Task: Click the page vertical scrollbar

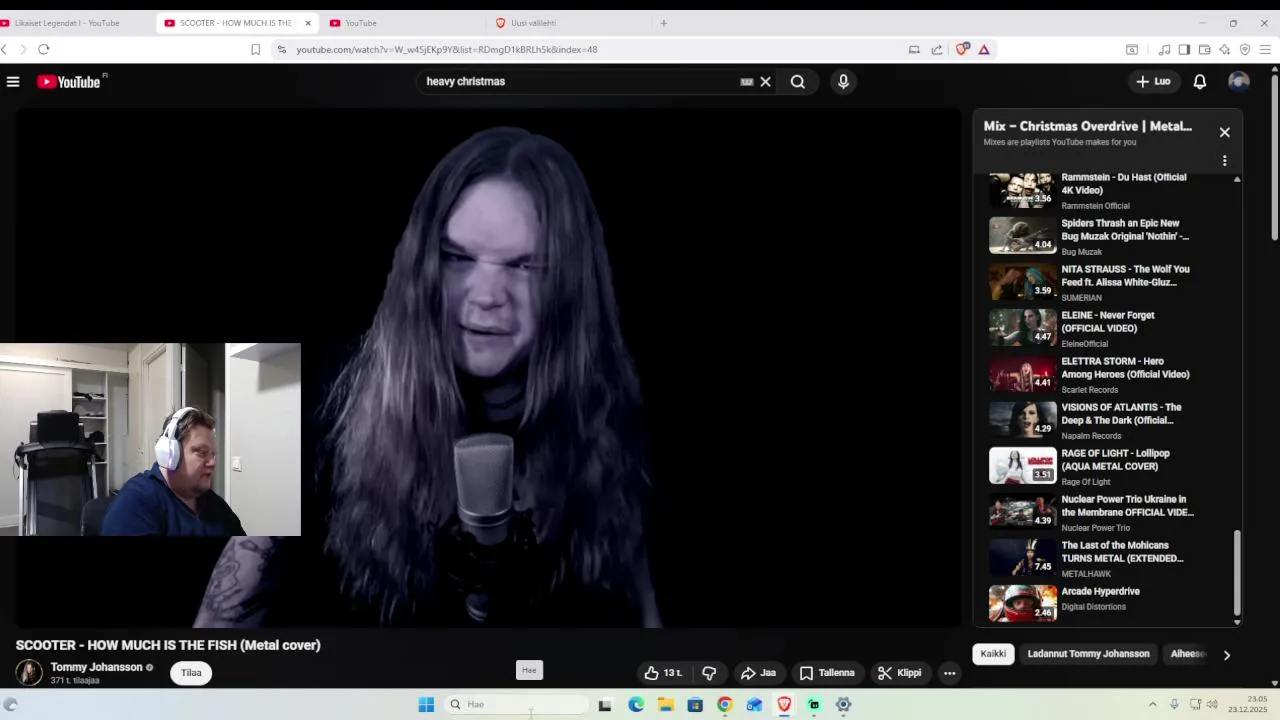Action: (1275, 157)
